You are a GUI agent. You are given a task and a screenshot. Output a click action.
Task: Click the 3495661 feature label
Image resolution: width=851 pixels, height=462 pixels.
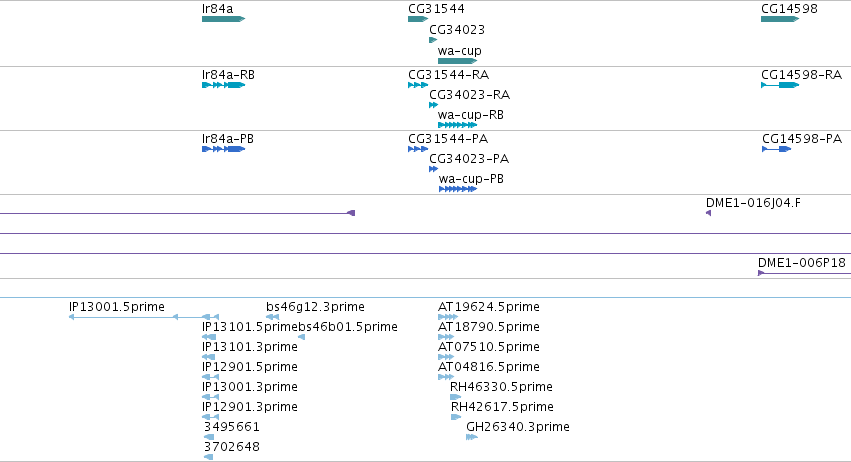(x=232, y=427)
